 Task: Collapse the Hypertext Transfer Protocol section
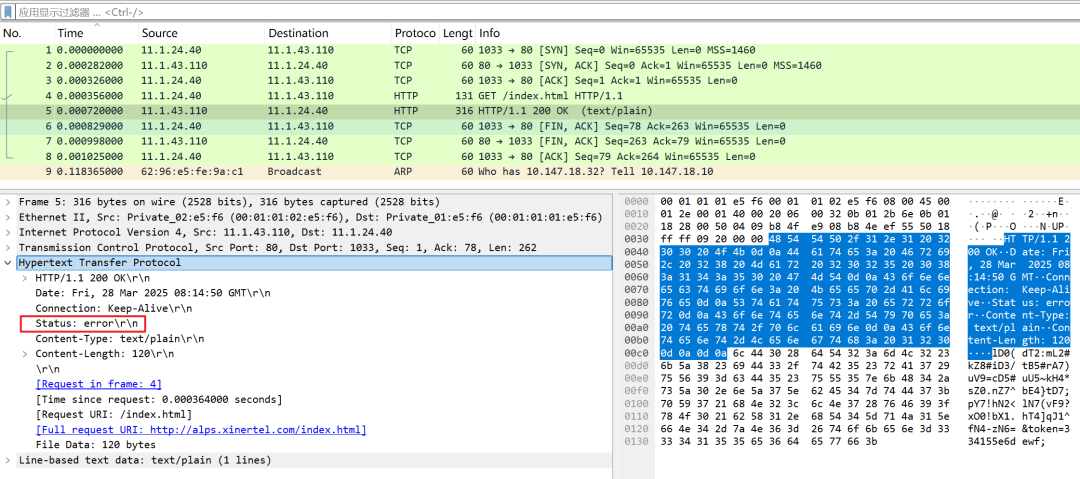pos(9,263)
